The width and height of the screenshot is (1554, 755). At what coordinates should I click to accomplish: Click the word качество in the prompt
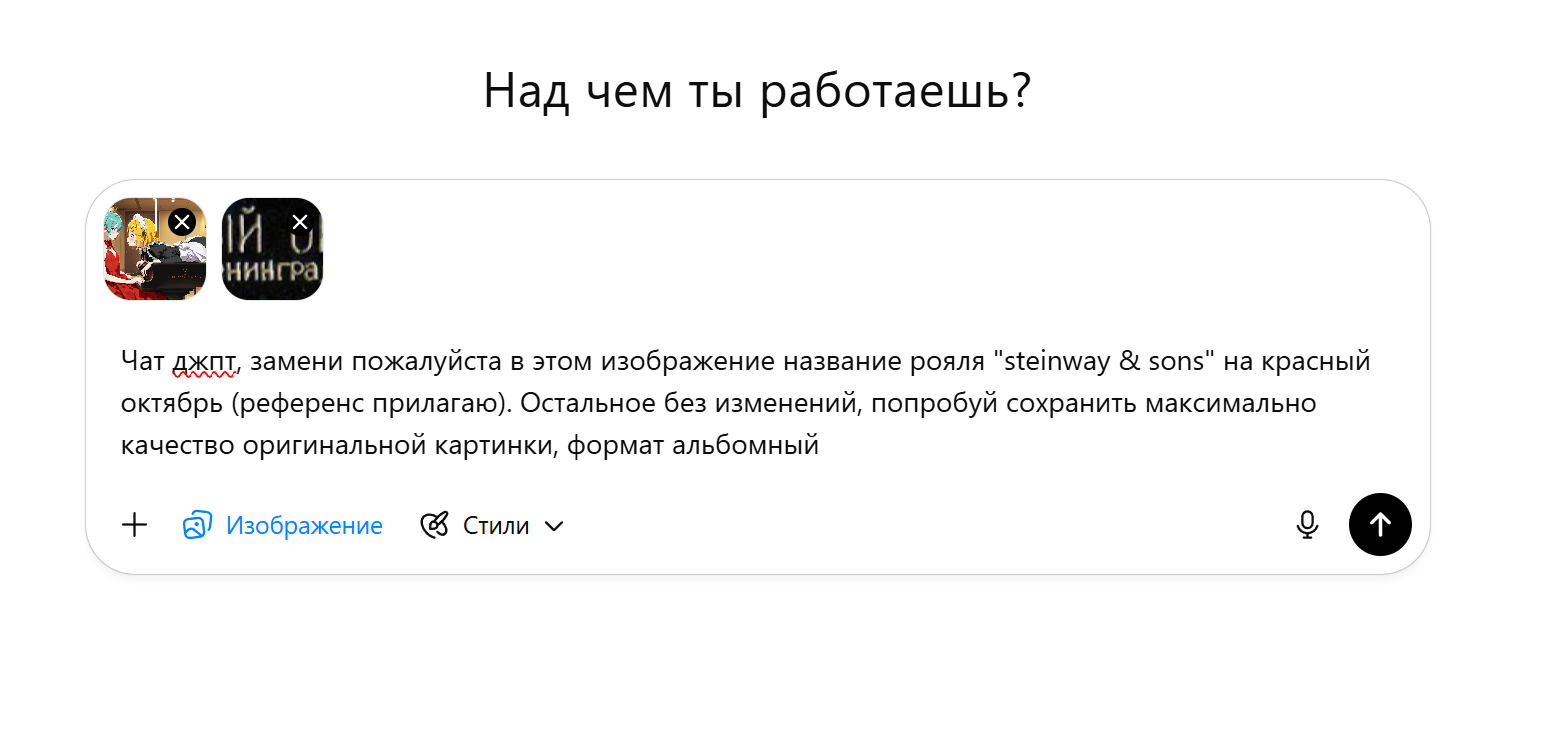coord(177,445)
